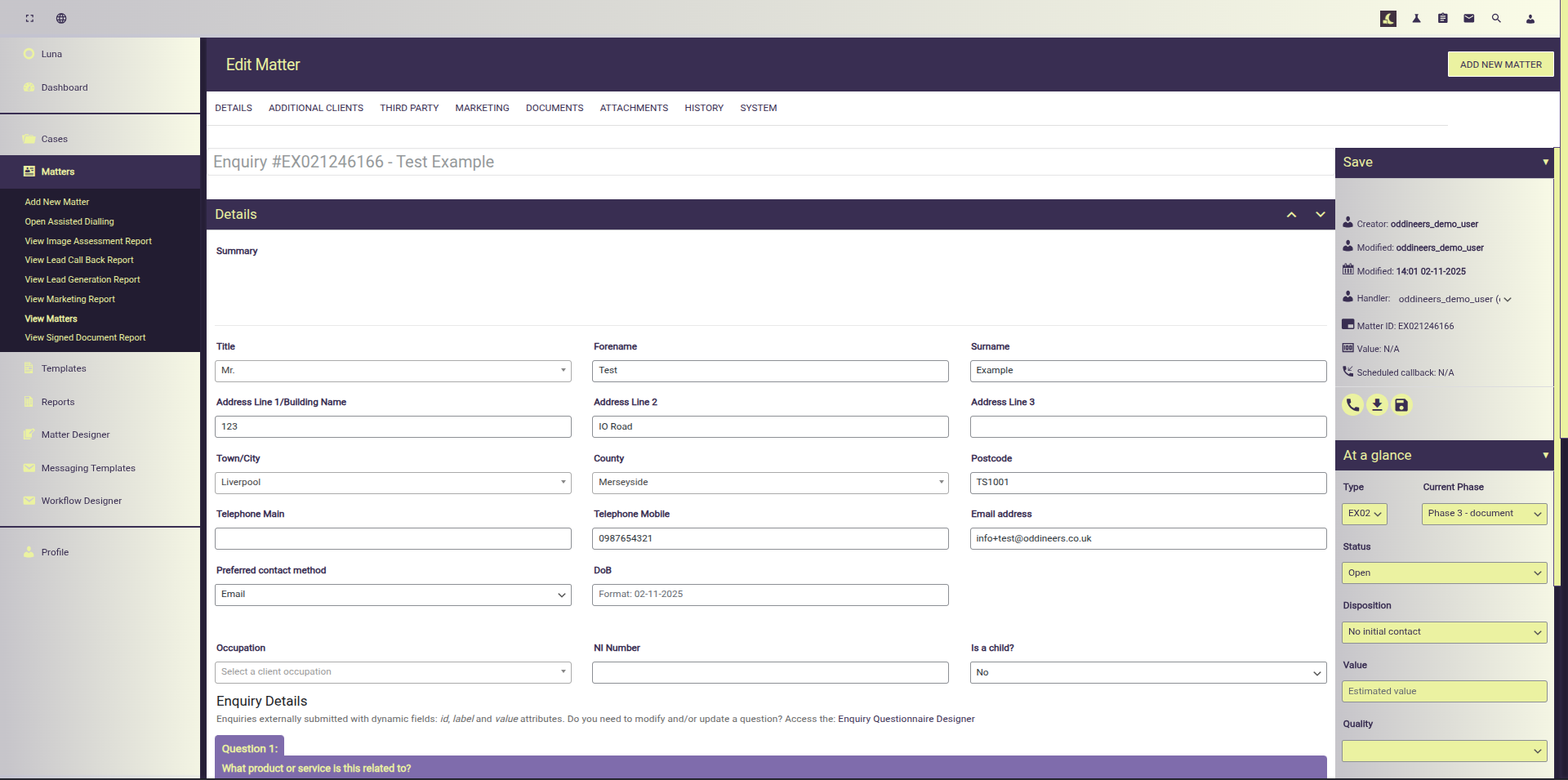Screen dimensions: 1568x780
Task: Open the Preferred contact method dropdown
Action: (393, 595)
